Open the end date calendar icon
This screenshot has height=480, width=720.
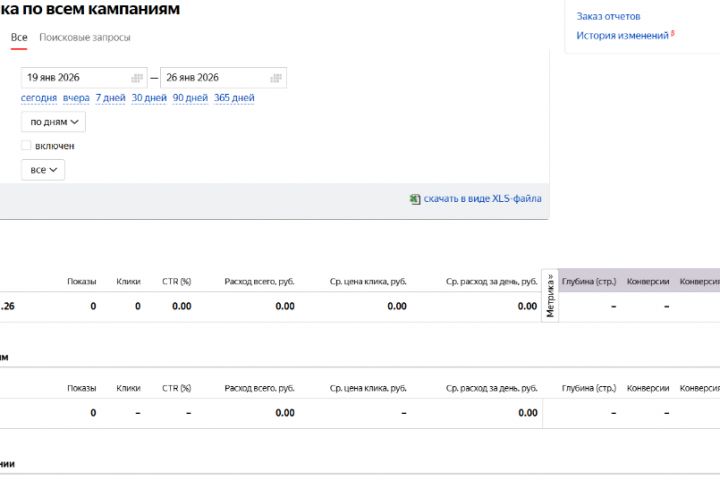tap(275, 78)
